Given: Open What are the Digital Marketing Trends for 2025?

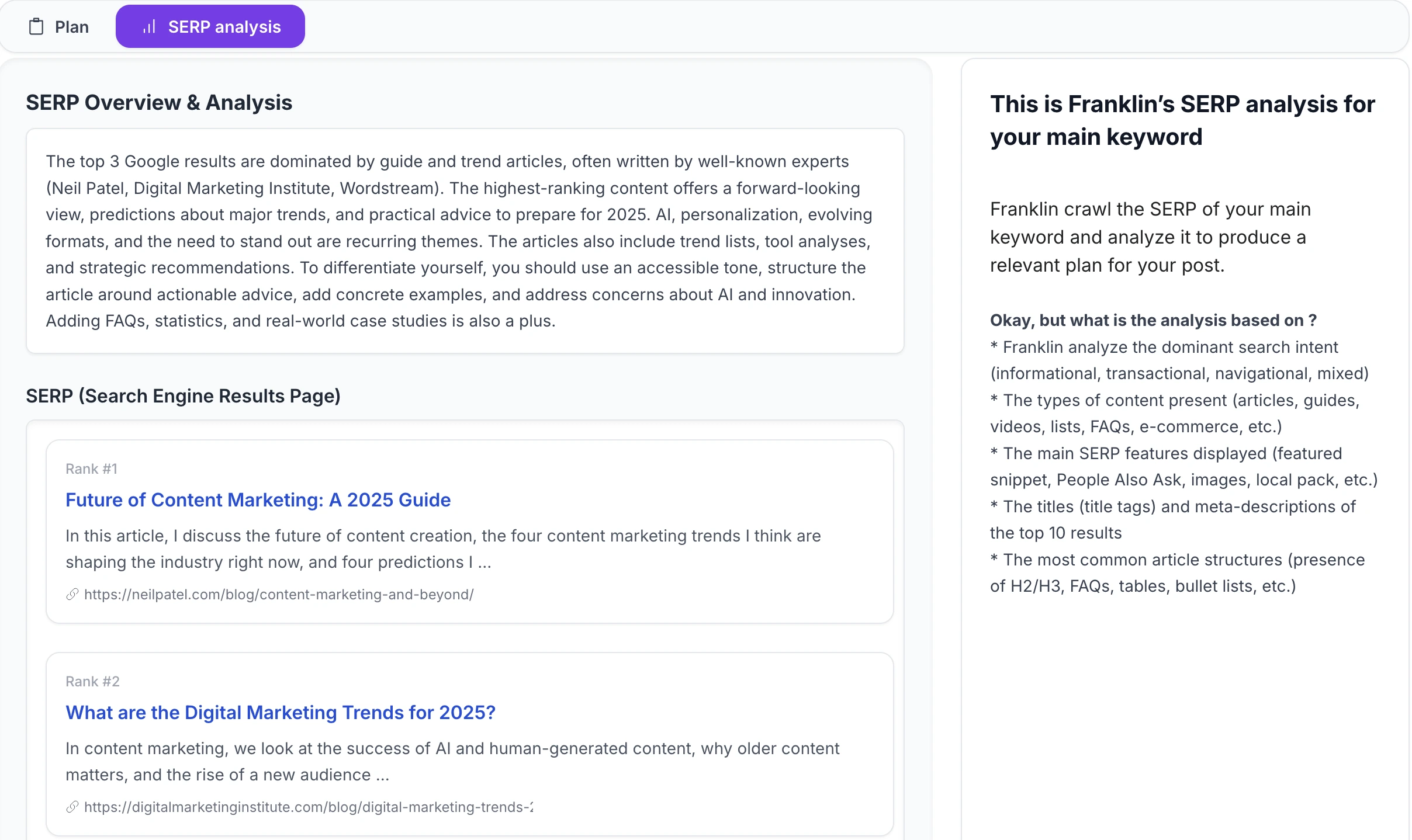Looking at the screenshot, I should click(x=279, y=712).
